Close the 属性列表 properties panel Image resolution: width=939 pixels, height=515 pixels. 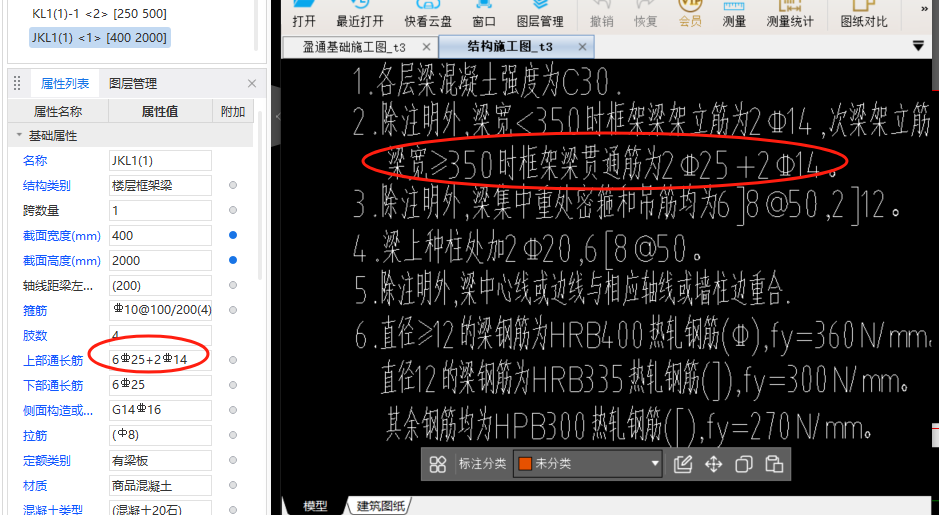pyautogui.click(x=252, y=83)
